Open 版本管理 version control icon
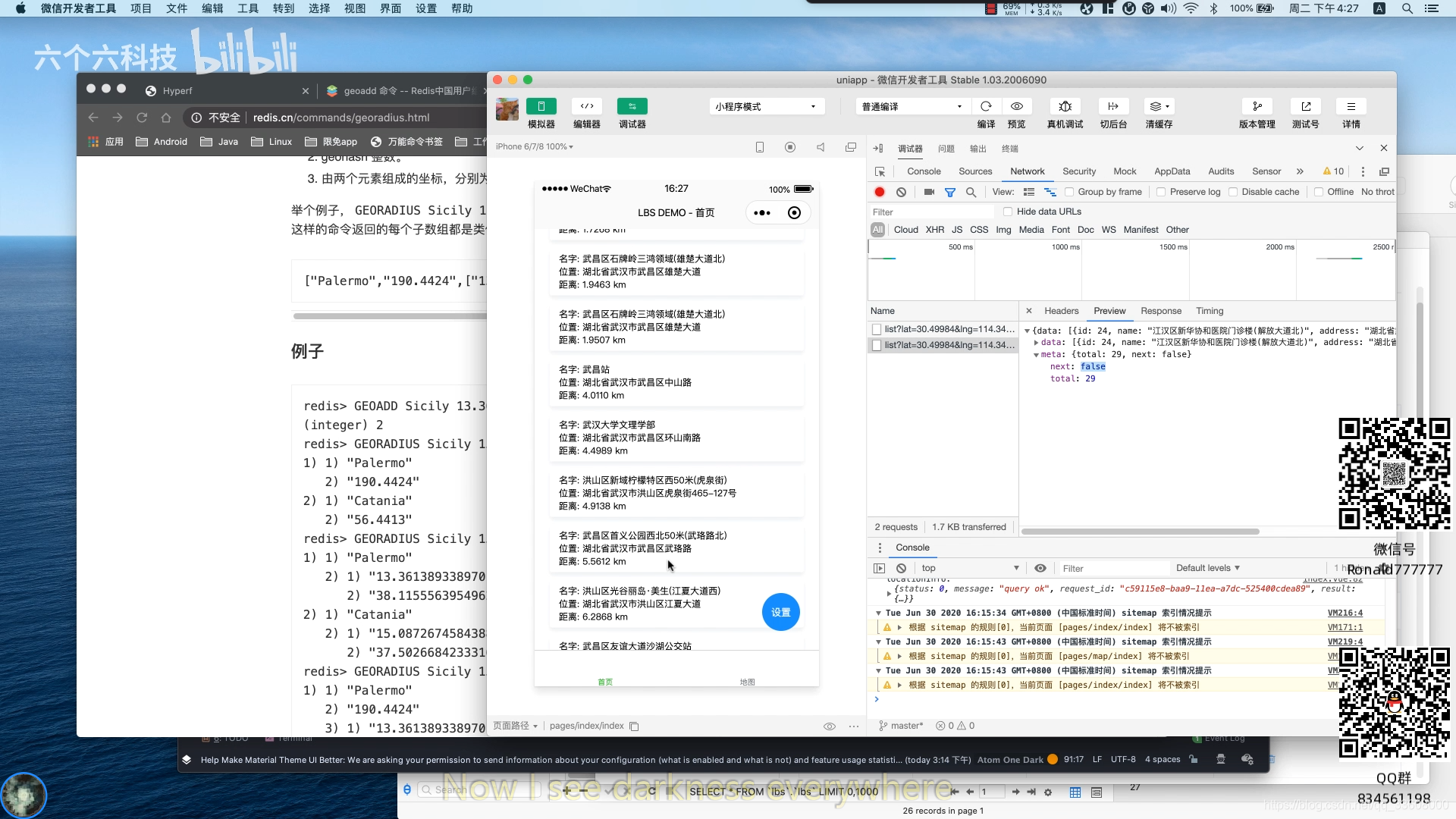 1257,106
